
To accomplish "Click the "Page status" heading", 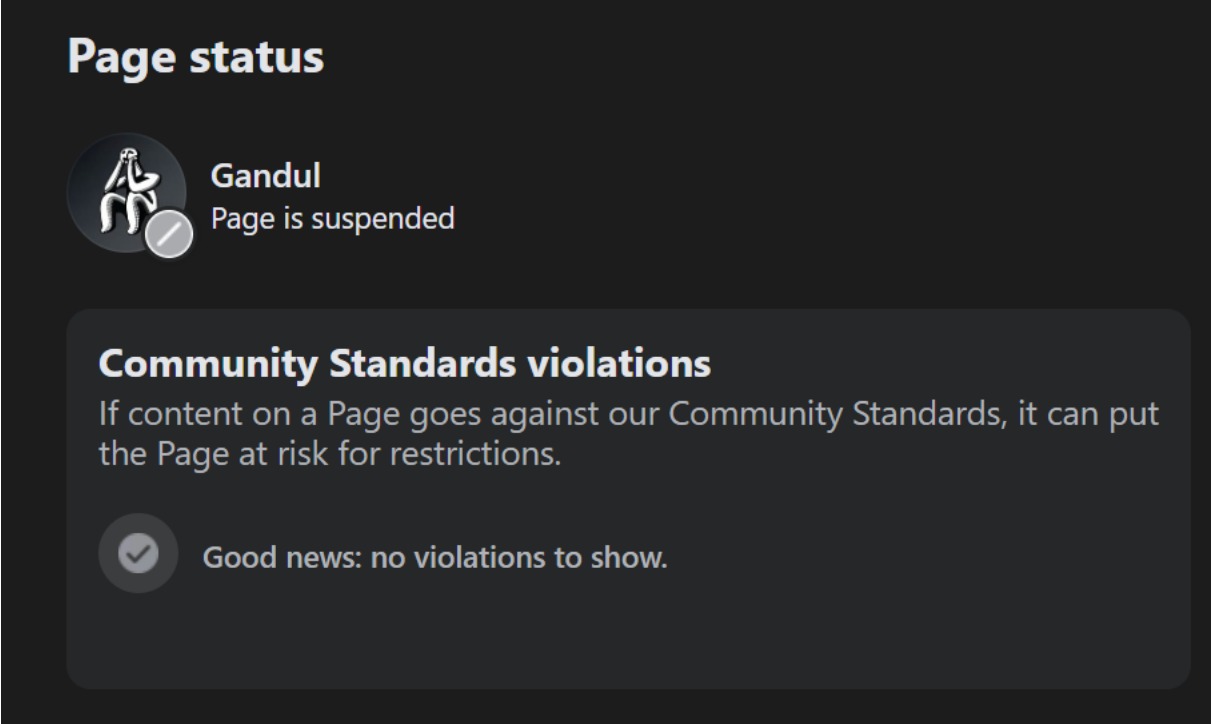I will pos(196,58).
